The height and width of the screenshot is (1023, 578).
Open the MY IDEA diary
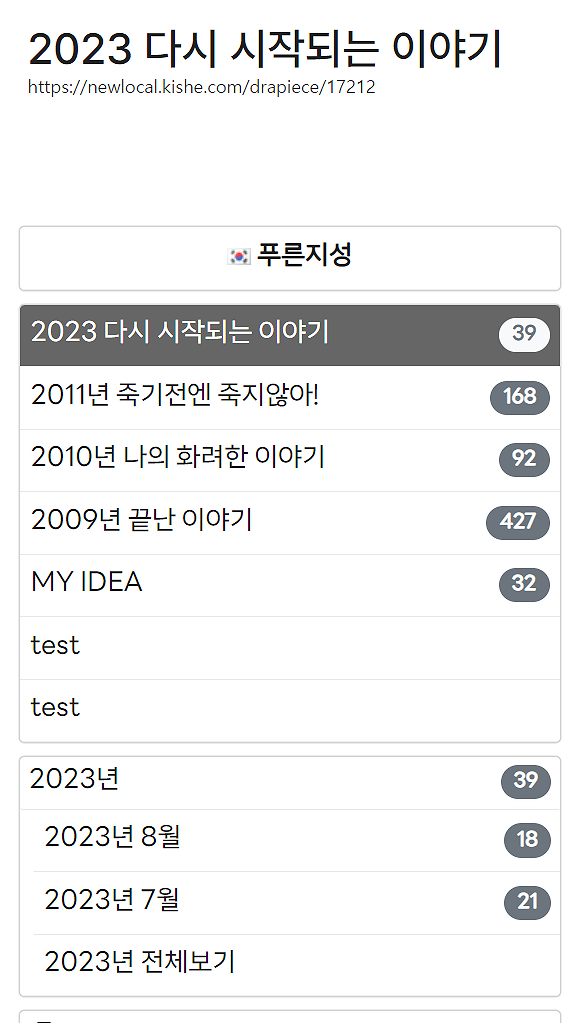tap(290, 585)
